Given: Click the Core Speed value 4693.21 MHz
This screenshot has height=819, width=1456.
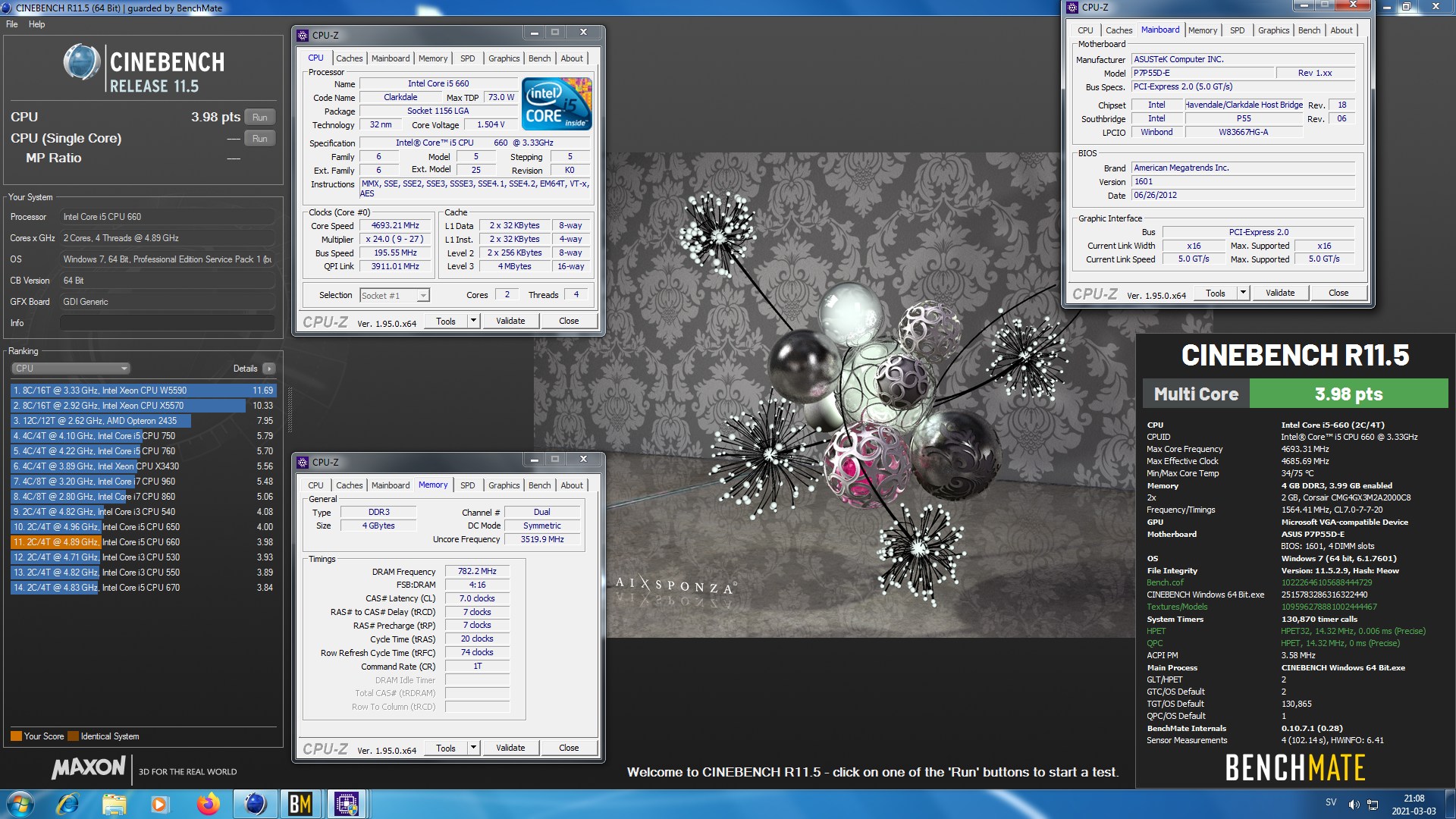Looking at the screenshot, I should click(395, 226).
